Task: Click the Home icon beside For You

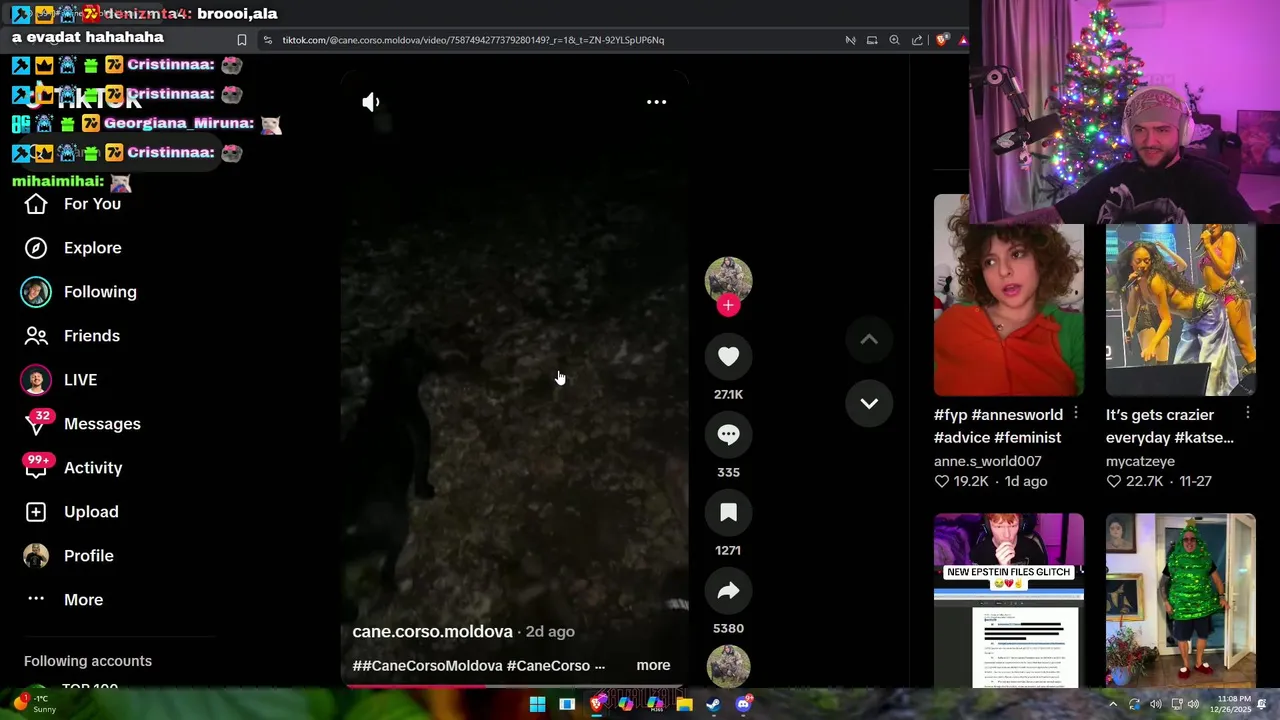Action: point(36,204)
